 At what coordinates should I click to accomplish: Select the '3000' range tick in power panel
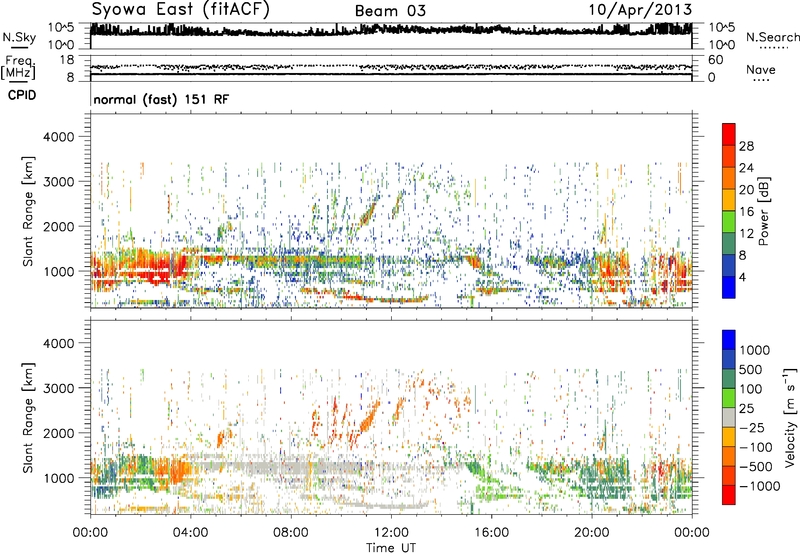(x=58, y=182)
